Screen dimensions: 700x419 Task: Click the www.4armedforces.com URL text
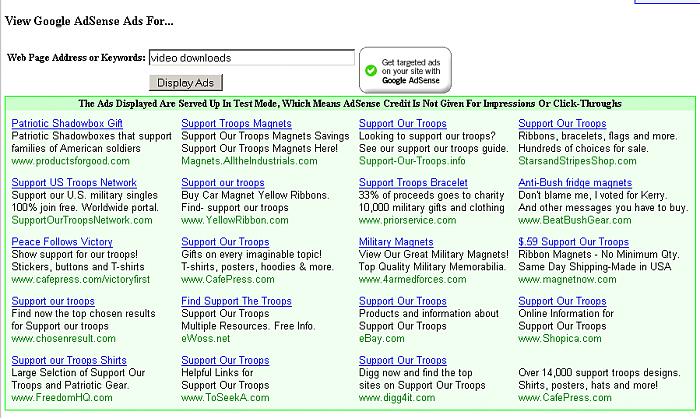click(x=412, y=280)
